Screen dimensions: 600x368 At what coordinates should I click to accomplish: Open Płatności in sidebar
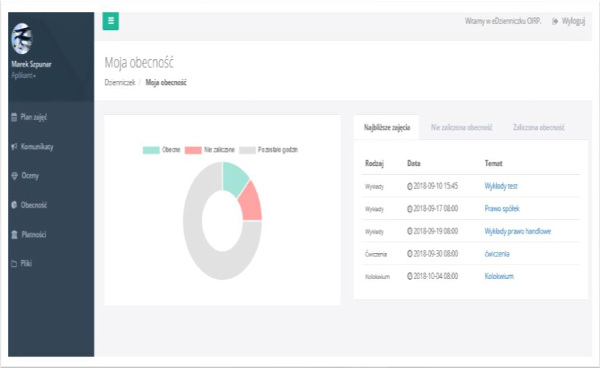(x=34, y=234)
